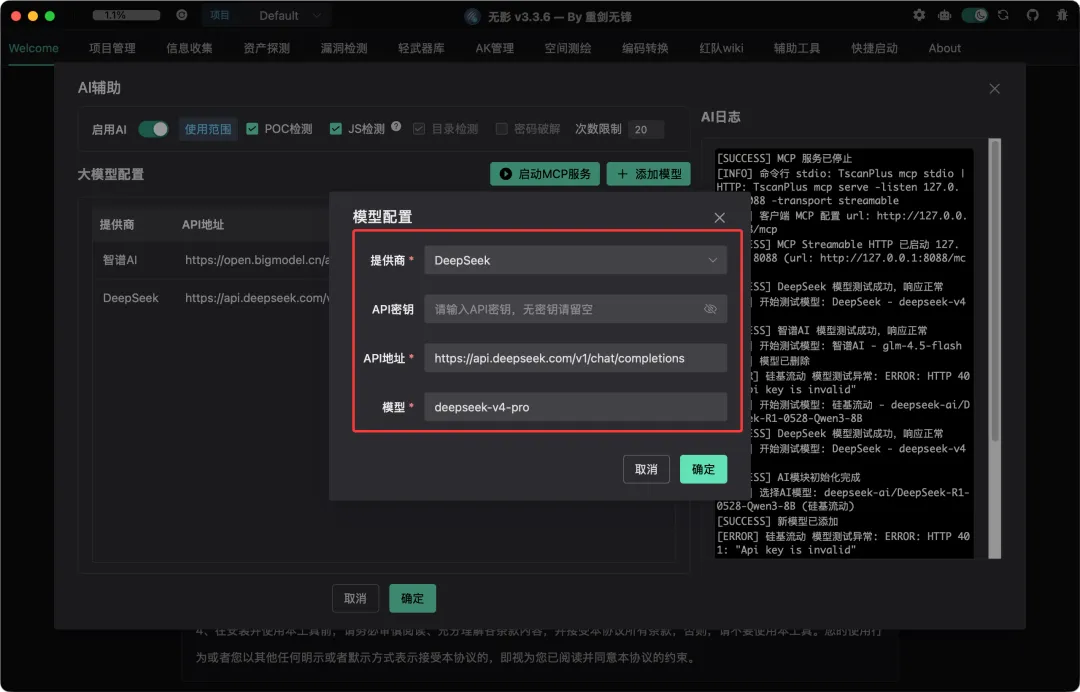
Task: Open the 编码转换 tab
Action: point(645,48)
